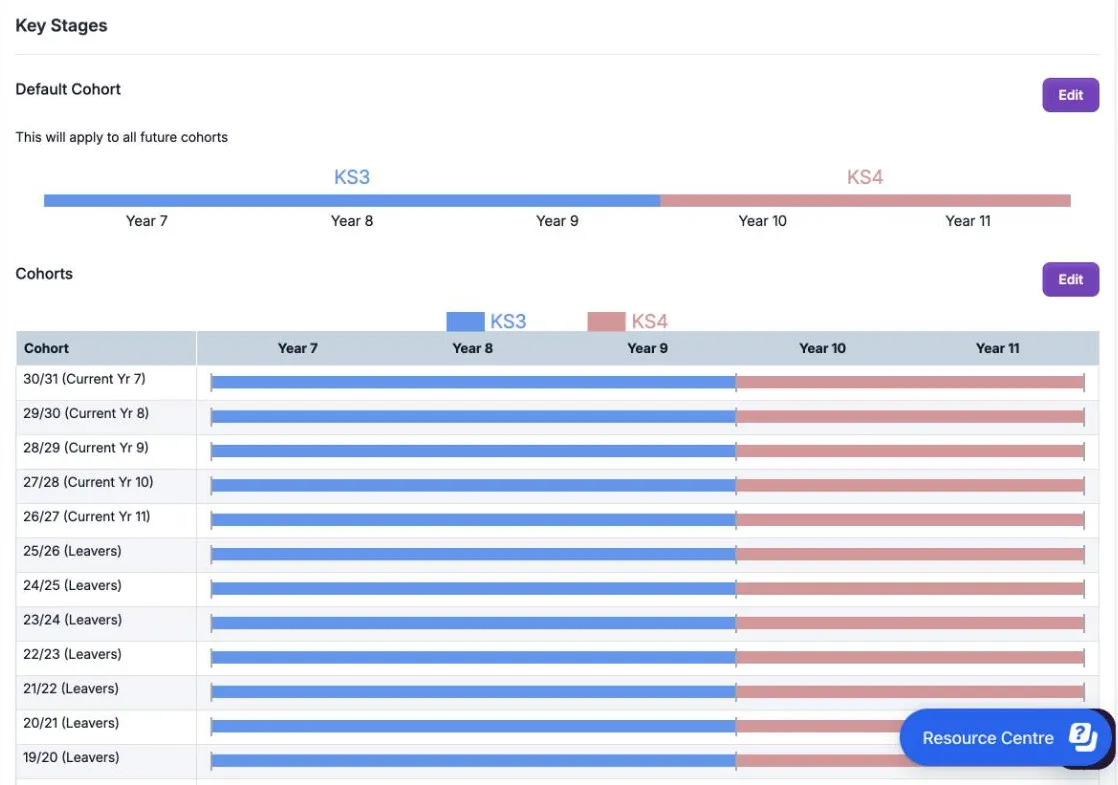Click KS3 blue bar in 30/31 row

[x=473, y=383]
